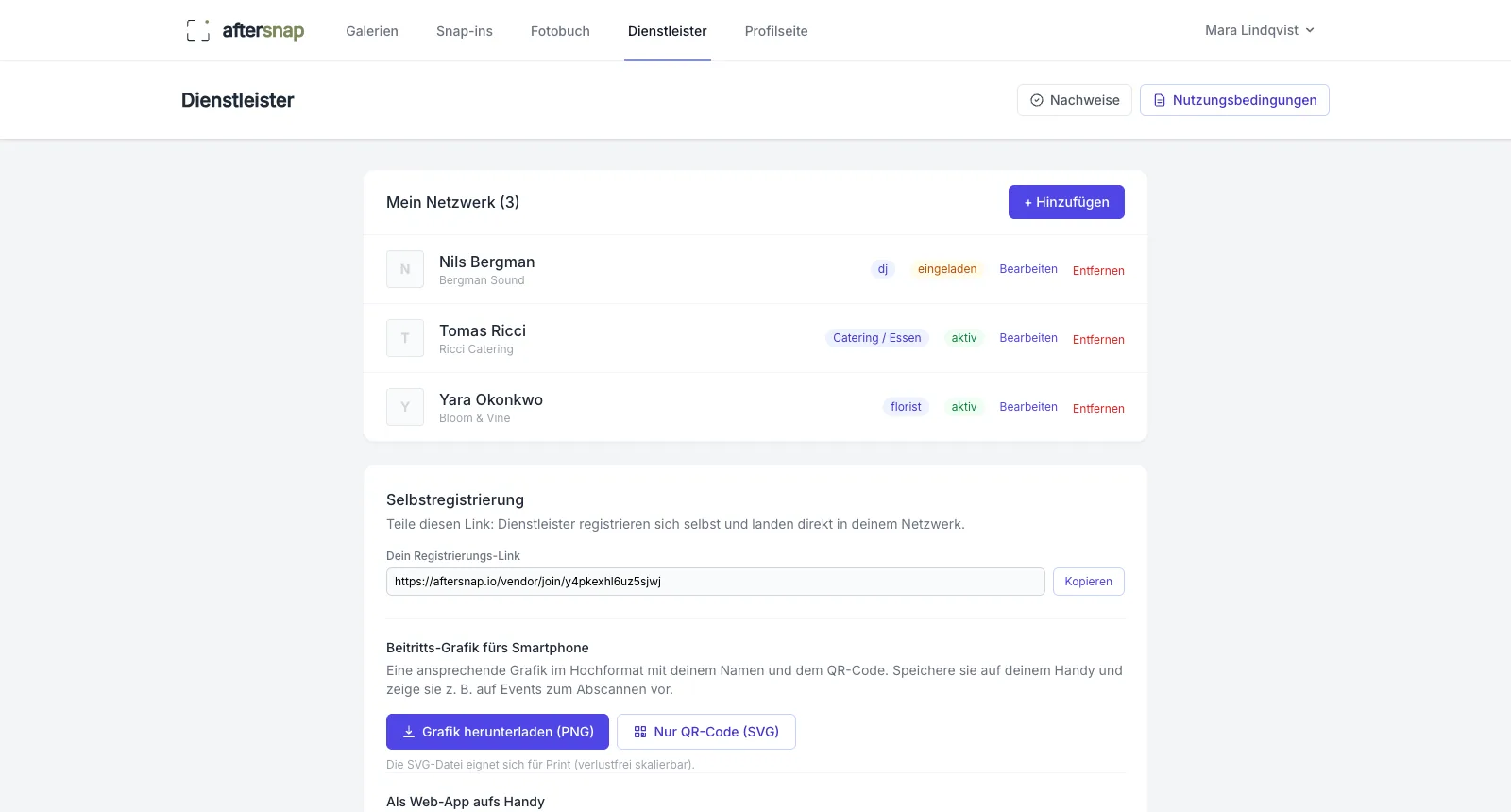Select the Dienstleister tab
The image size is (1511, 812).
[x=668, y=31]
